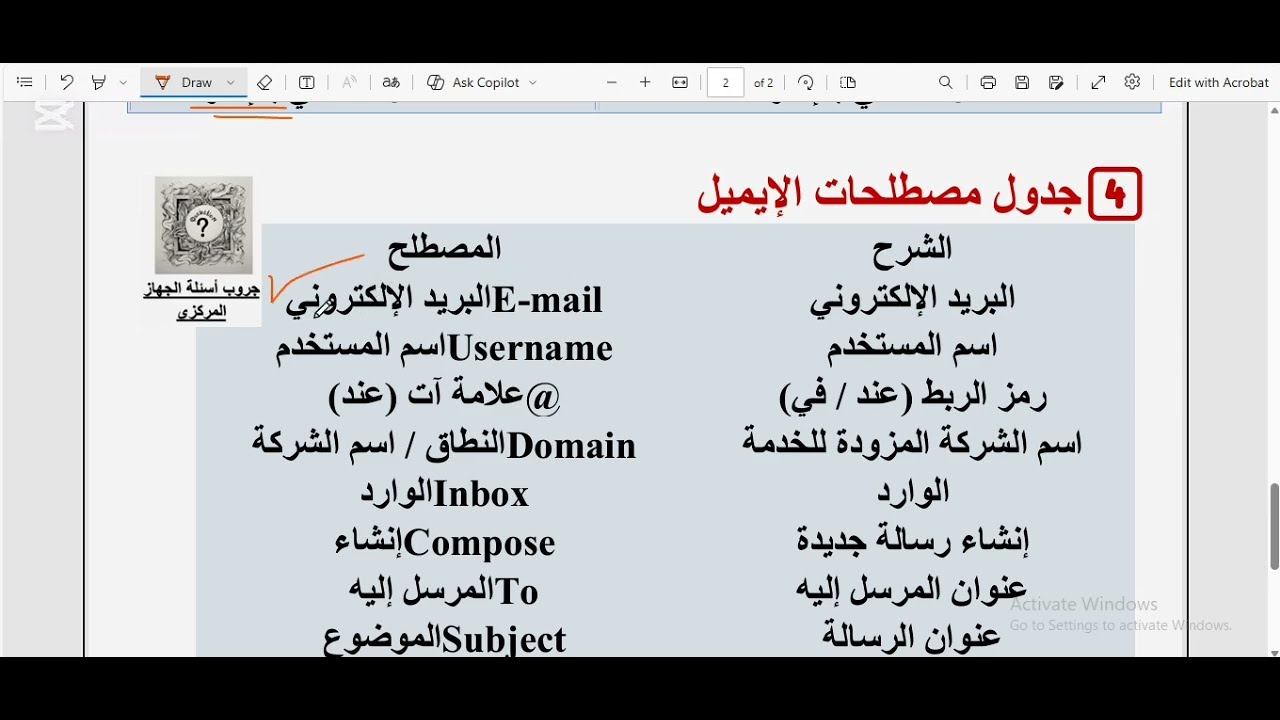
Task: Click the explanation اسم المستخدم
Action: click(x=912, y=346)
